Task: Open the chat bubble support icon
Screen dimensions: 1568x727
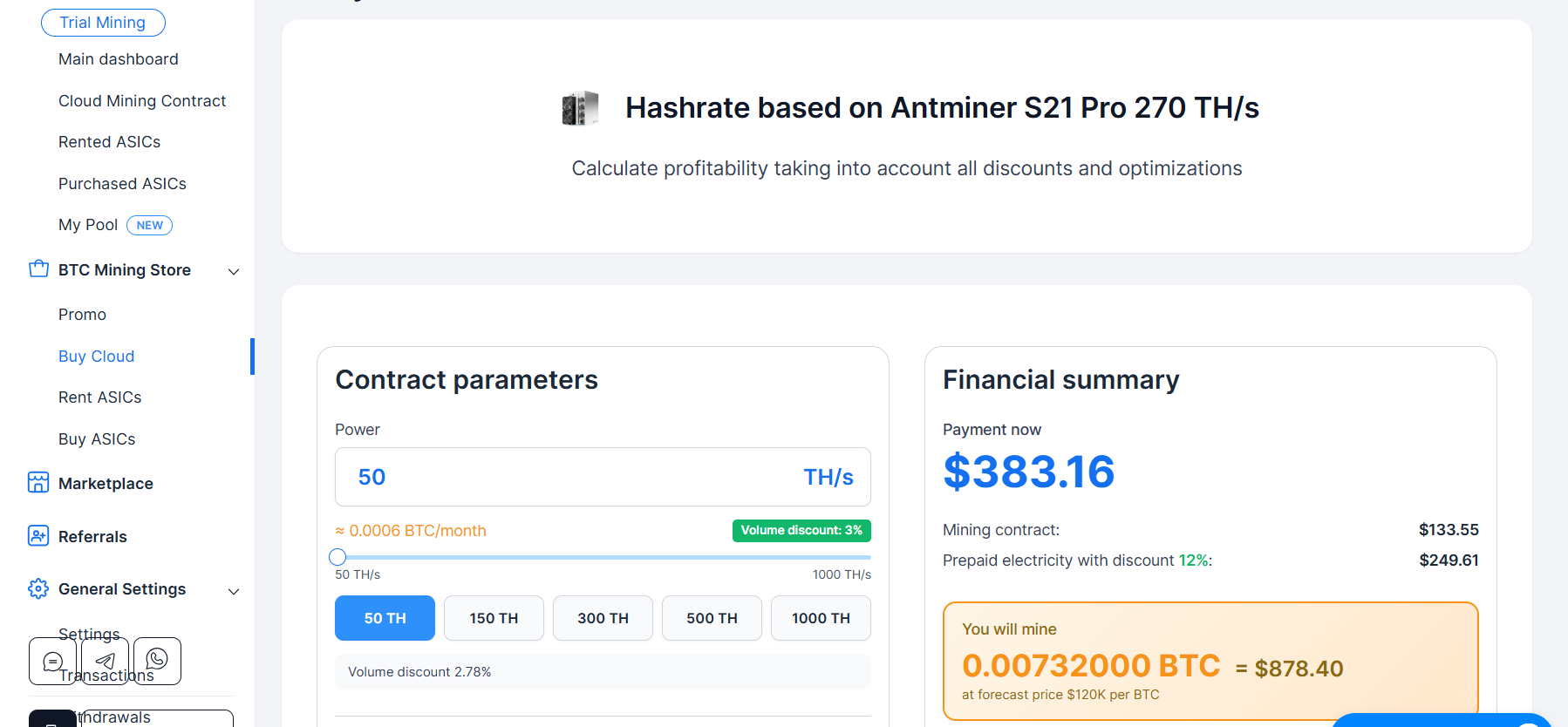Action: pyautogui.click(x=52, y=662)
